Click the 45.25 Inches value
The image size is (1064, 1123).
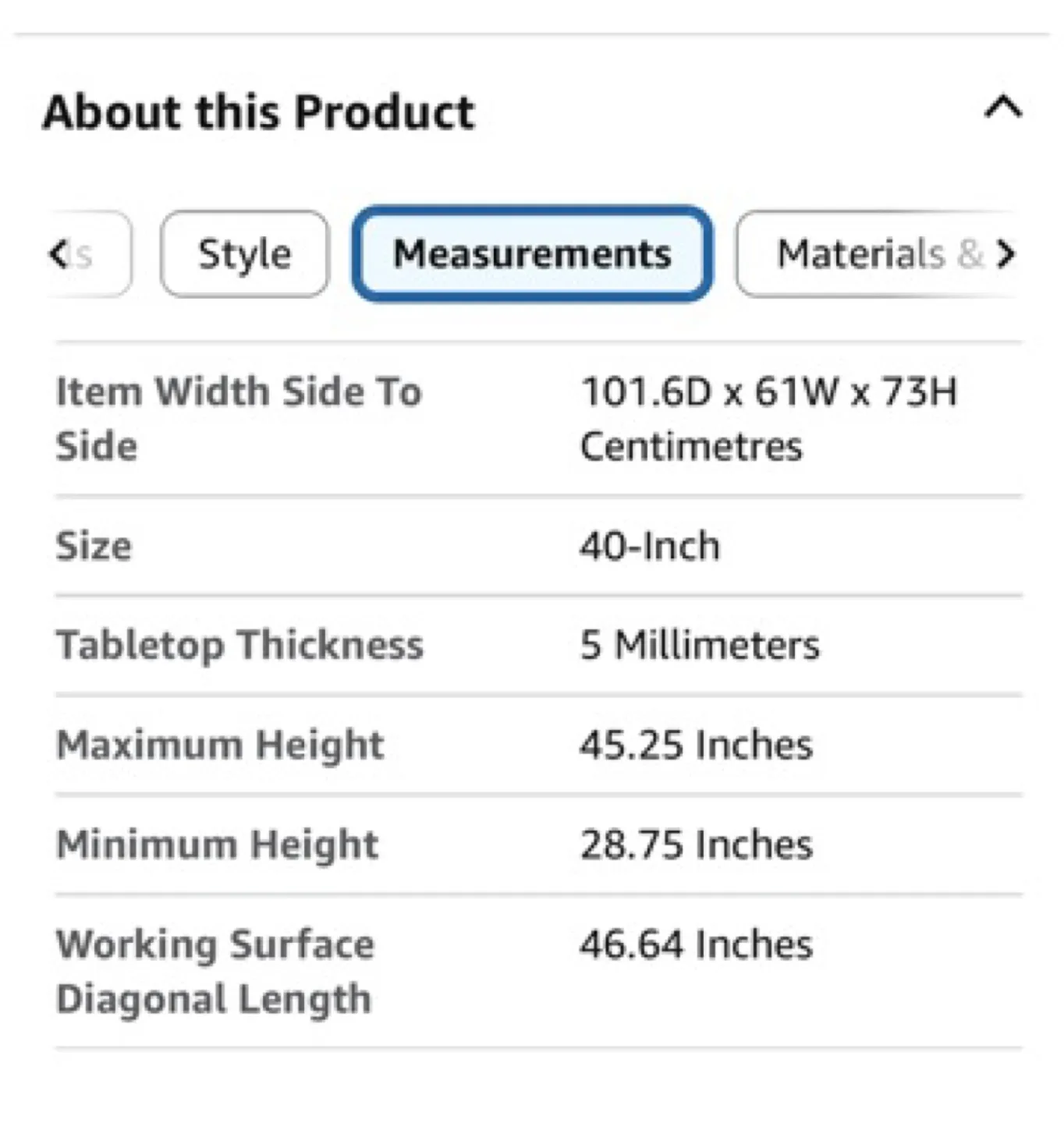tap(694, 745)
